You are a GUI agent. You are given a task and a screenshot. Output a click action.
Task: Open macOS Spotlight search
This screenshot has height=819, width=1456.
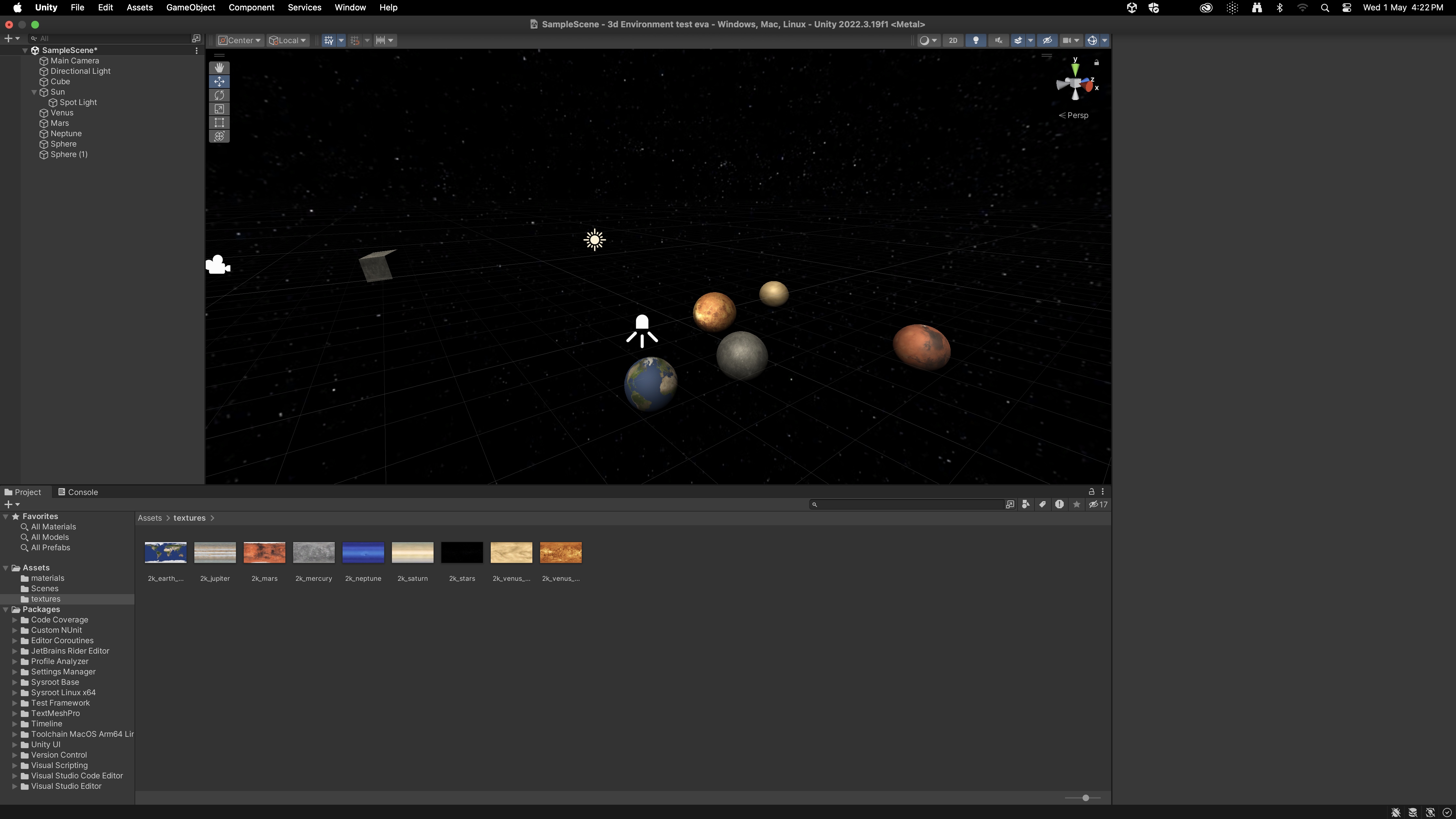coord(1325,8)
